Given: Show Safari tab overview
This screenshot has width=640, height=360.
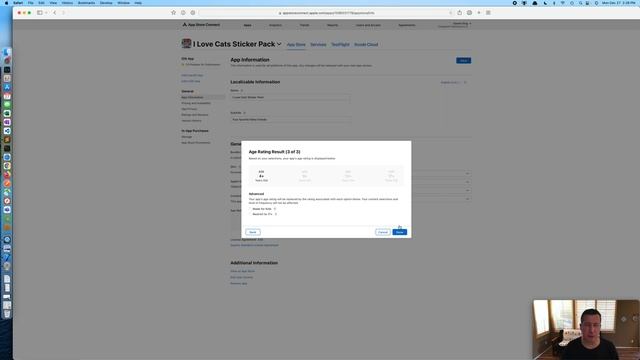Looking at the screenshot, I should 488,13.
